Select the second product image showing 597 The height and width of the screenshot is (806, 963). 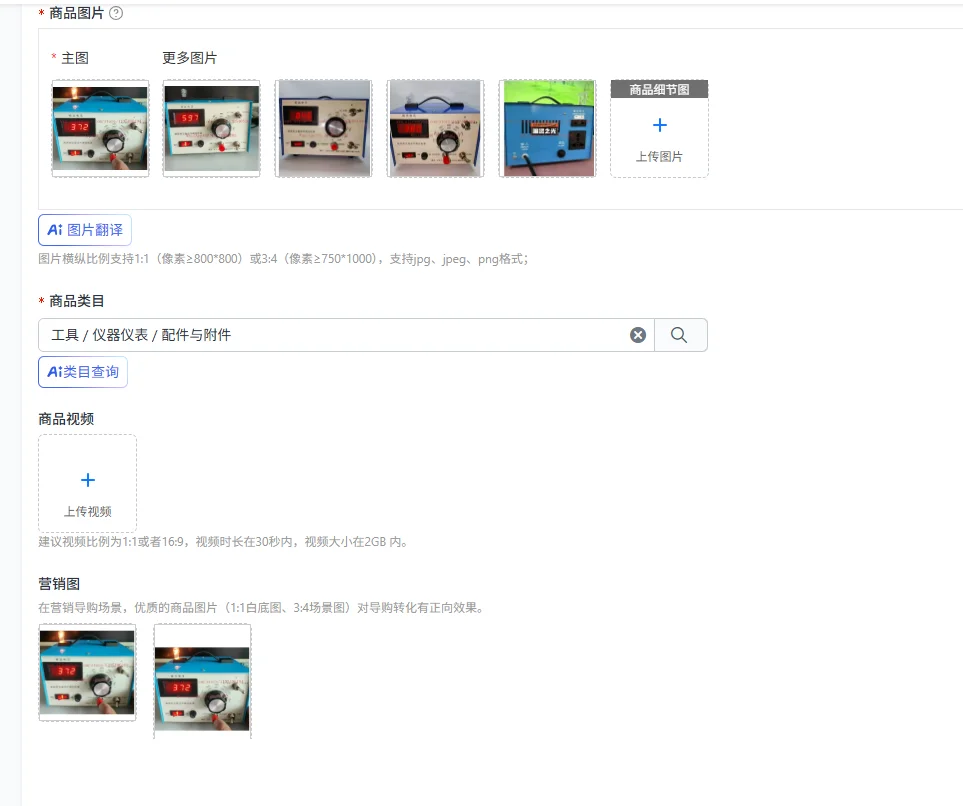[211, 128]
